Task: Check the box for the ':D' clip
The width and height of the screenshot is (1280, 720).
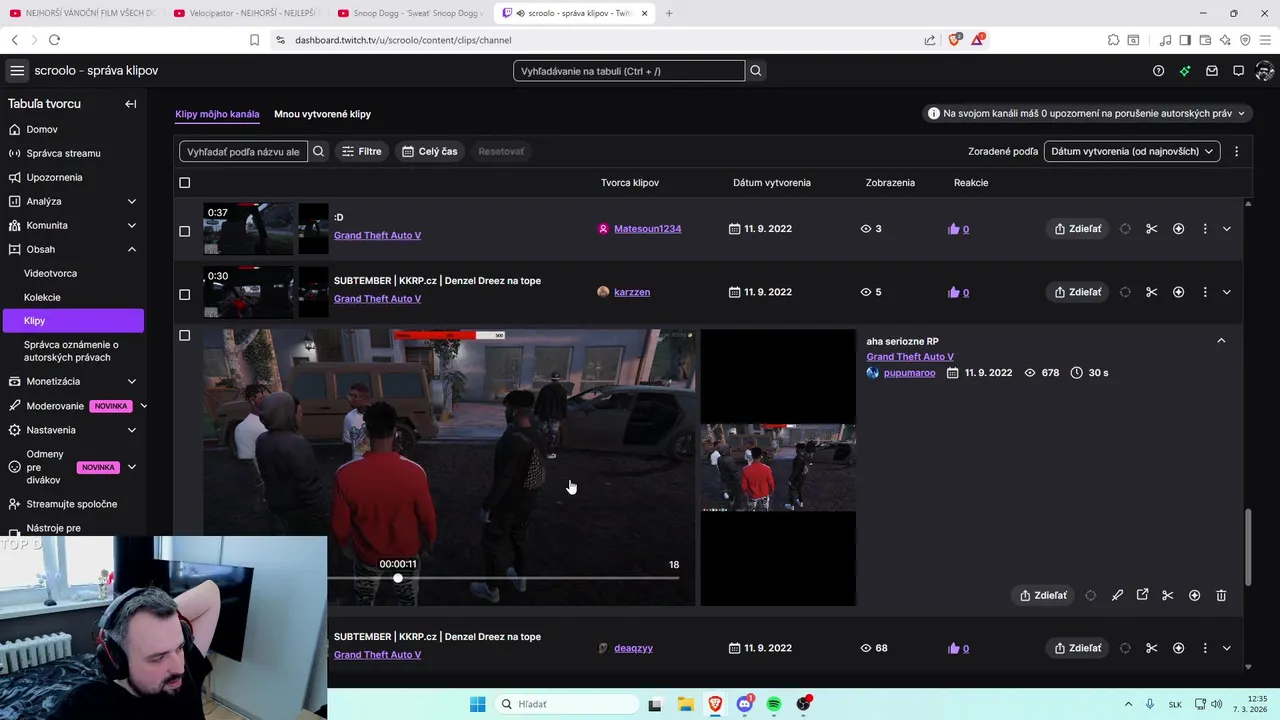Action: (184, 231)
